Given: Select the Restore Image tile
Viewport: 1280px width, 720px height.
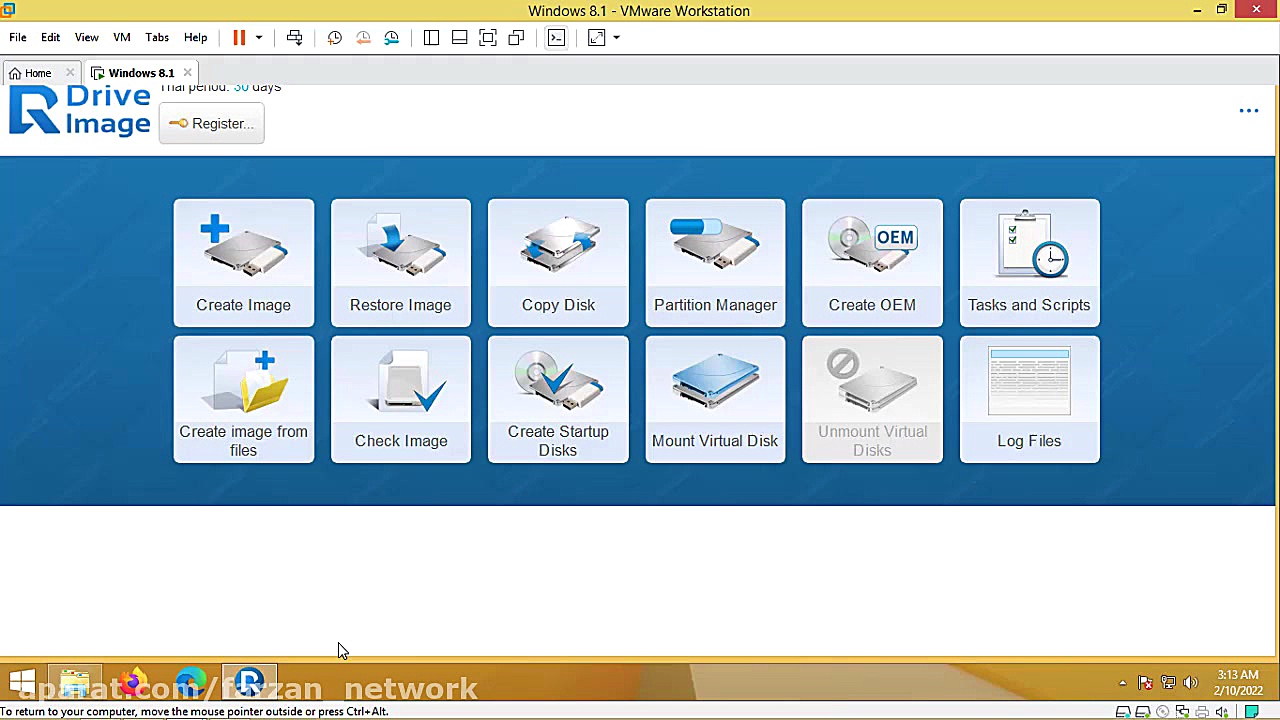Looking at the screenshot, I should [400, 262].
